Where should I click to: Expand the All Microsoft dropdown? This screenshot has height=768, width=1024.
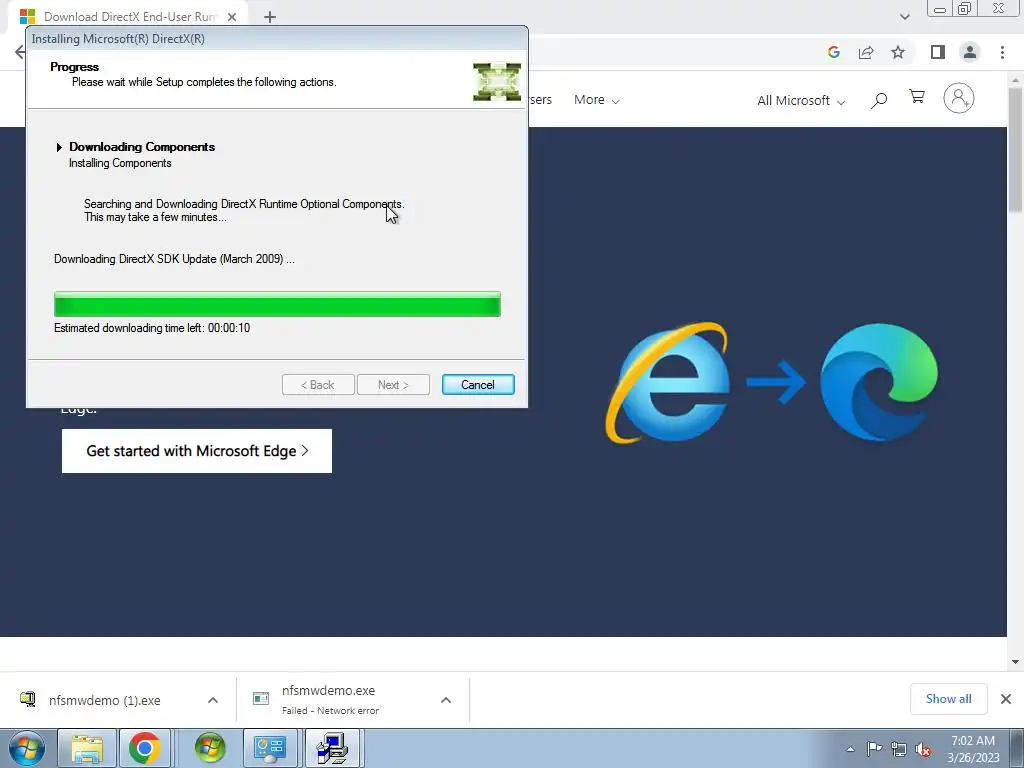[x=801, y=101]
